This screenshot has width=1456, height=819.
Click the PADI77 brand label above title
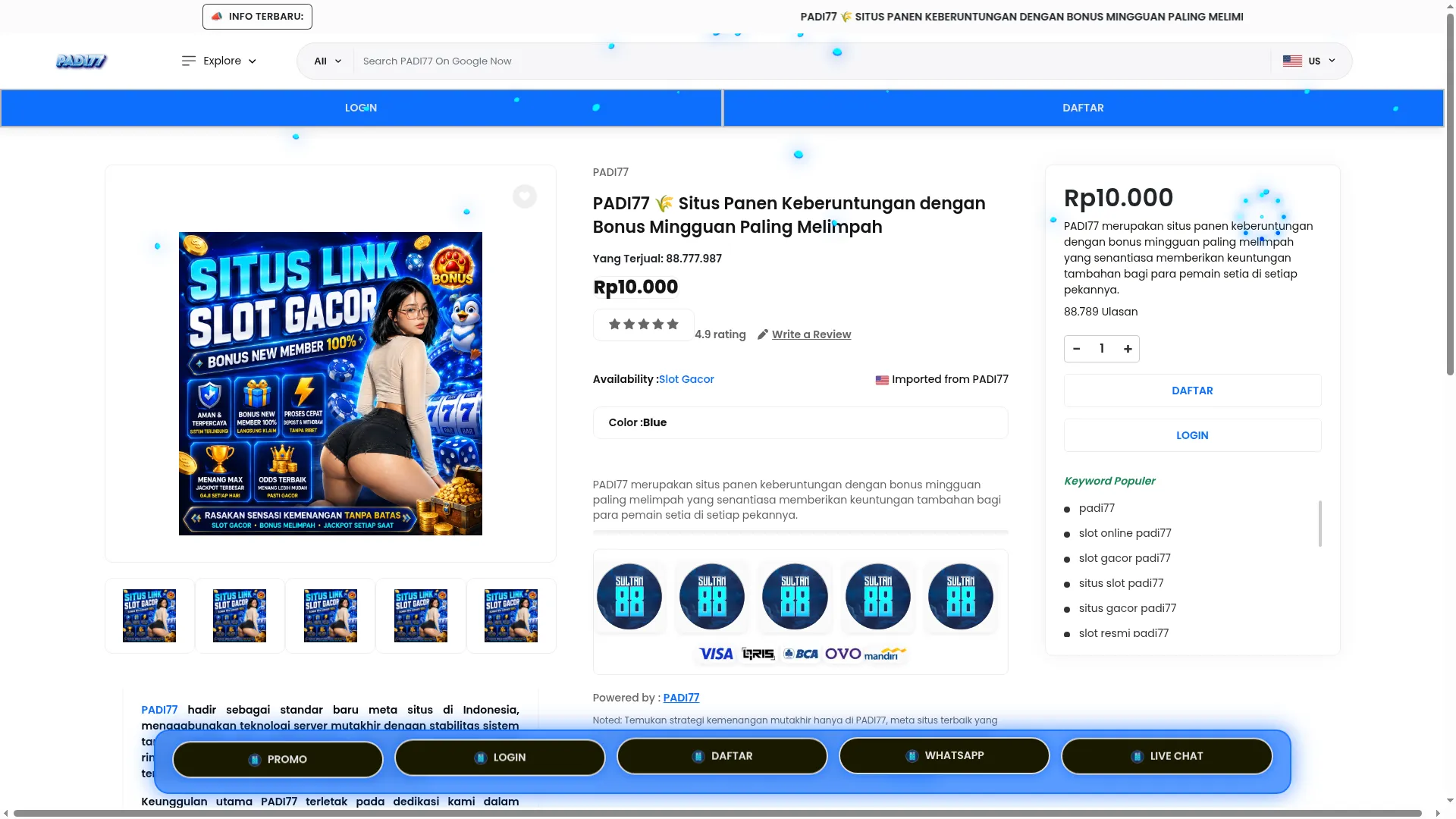pos(610,172)
